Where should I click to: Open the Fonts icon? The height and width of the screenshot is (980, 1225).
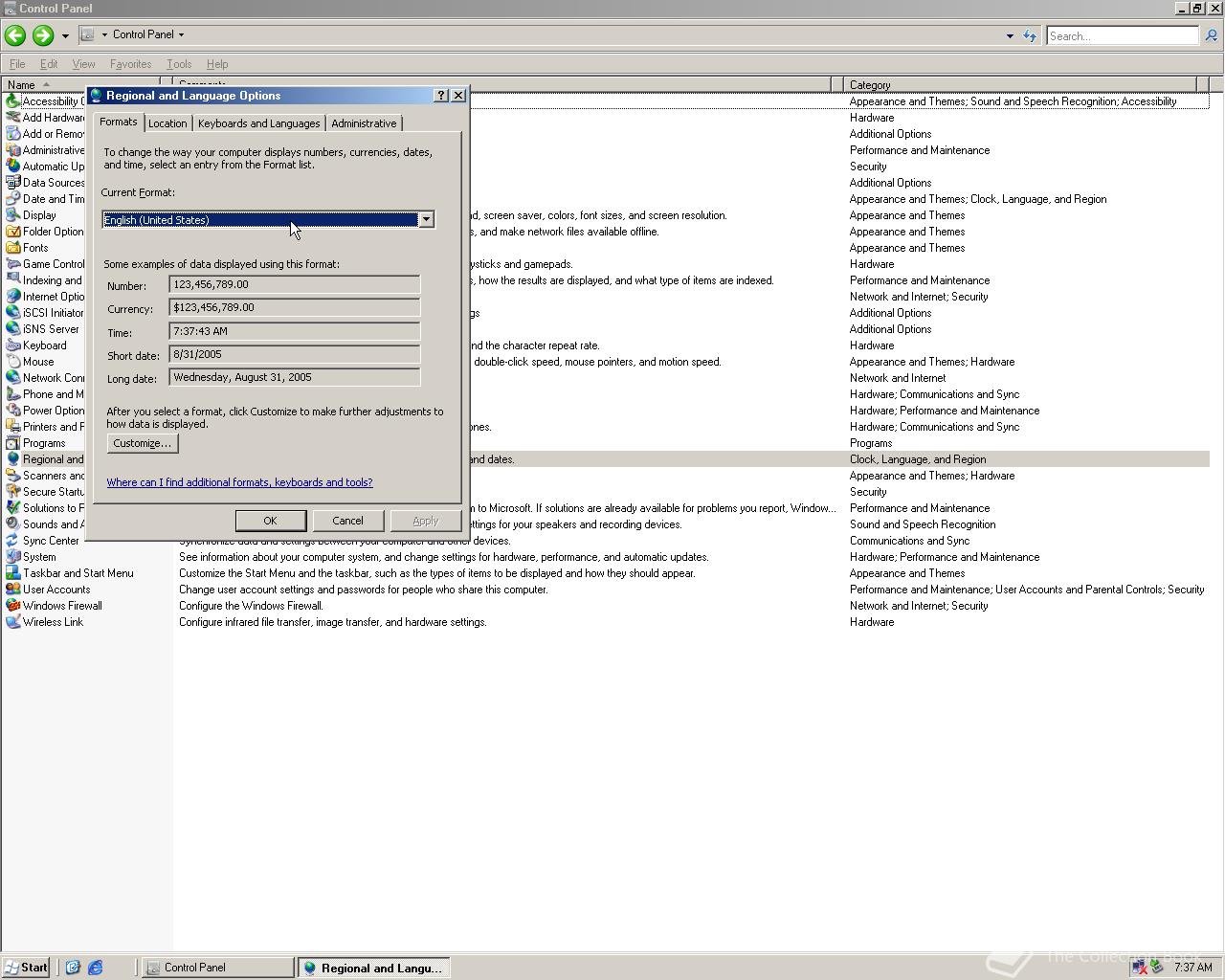[x=13, y=248]
